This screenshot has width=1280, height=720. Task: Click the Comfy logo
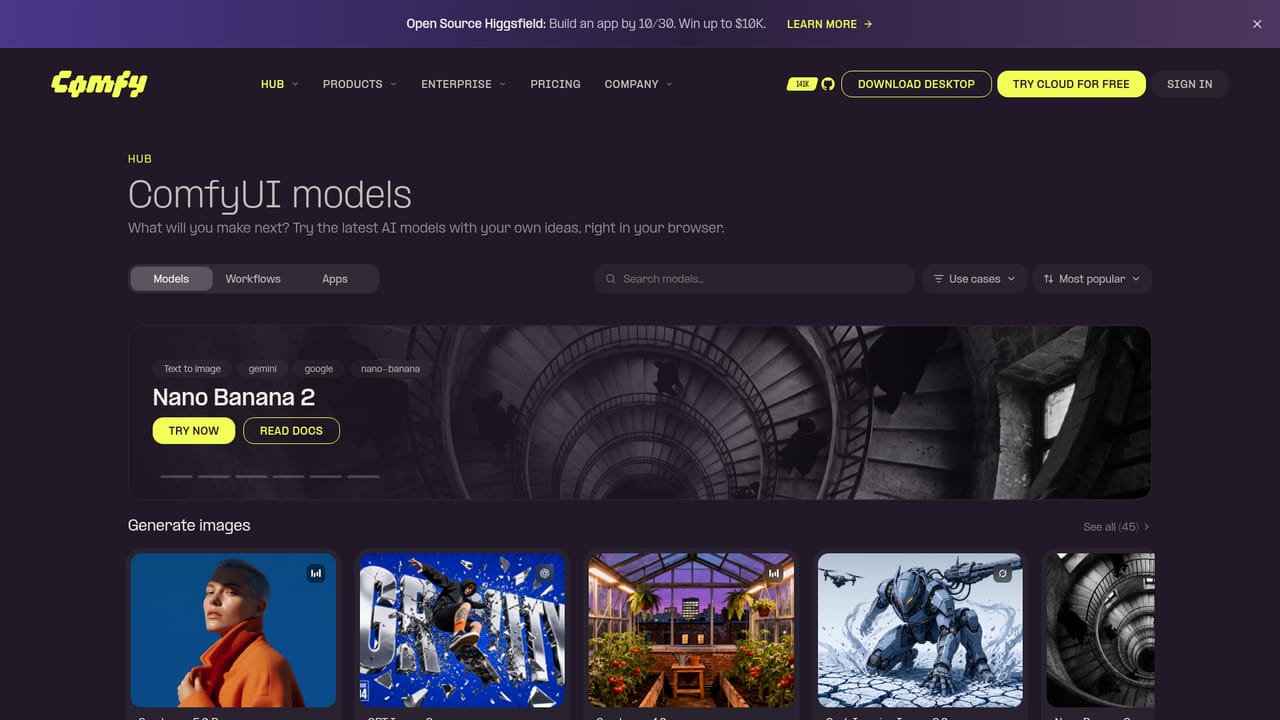(99, 84)
